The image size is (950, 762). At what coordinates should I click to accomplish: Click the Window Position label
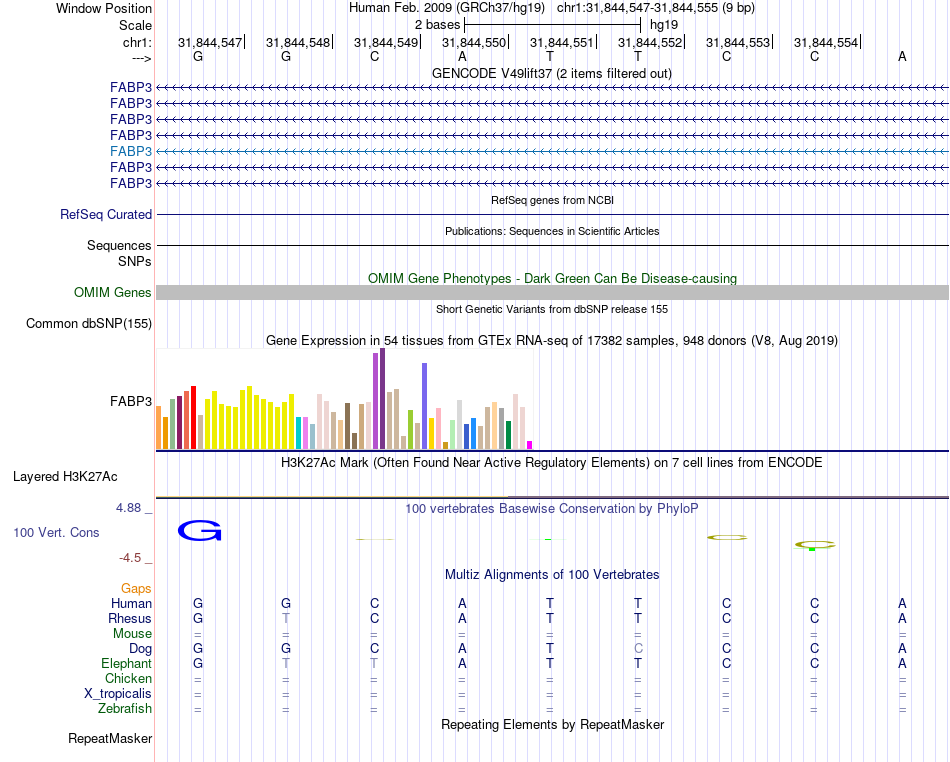(x=104, y=8)
